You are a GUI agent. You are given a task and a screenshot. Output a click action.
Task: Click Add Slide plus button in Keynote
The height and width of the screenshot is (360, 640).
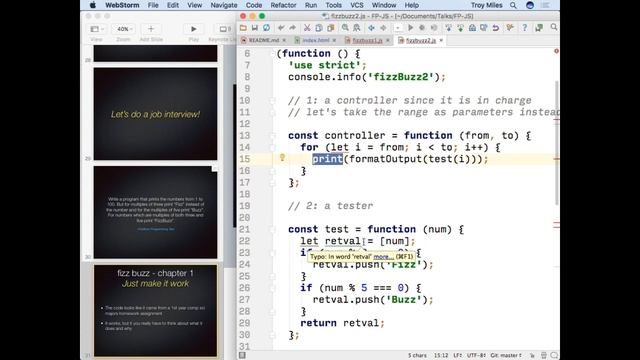151,29
